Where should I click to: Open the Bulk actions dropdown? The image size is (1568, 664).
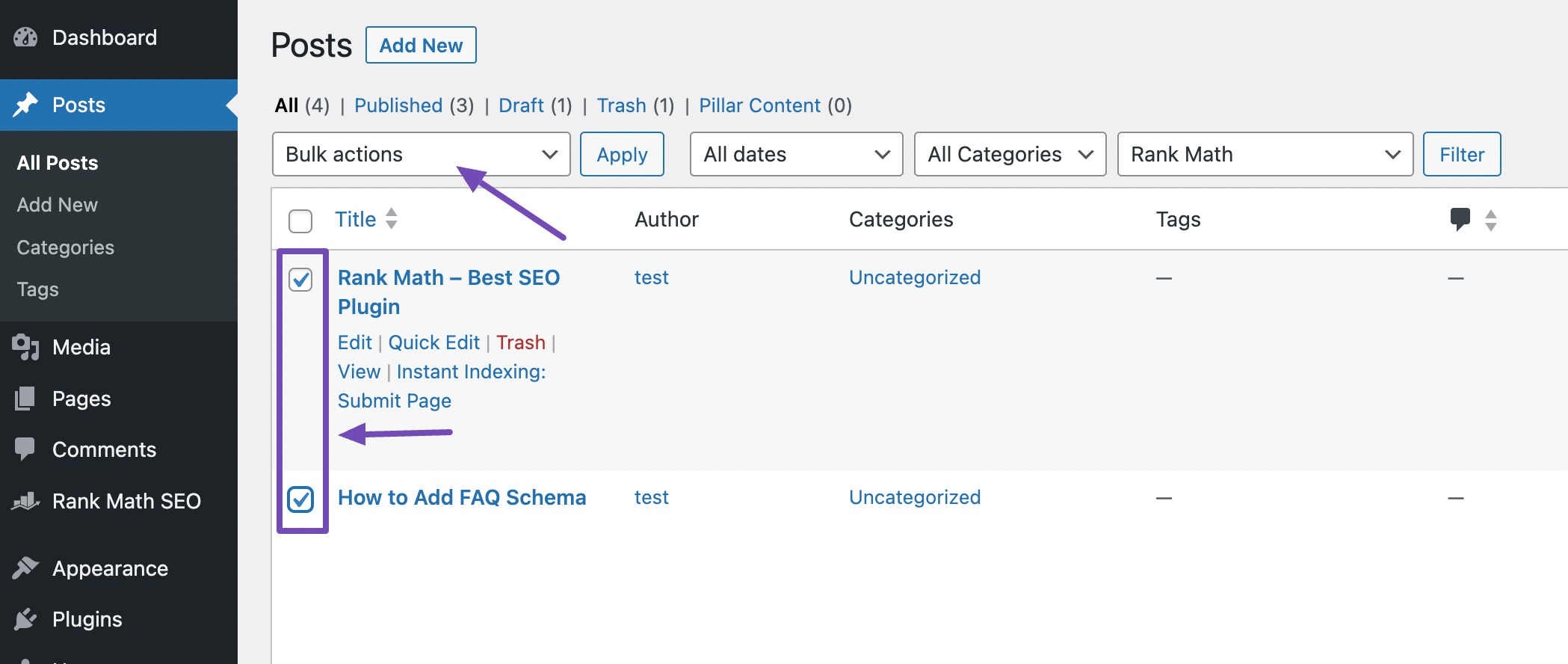[x=422, y=154]
